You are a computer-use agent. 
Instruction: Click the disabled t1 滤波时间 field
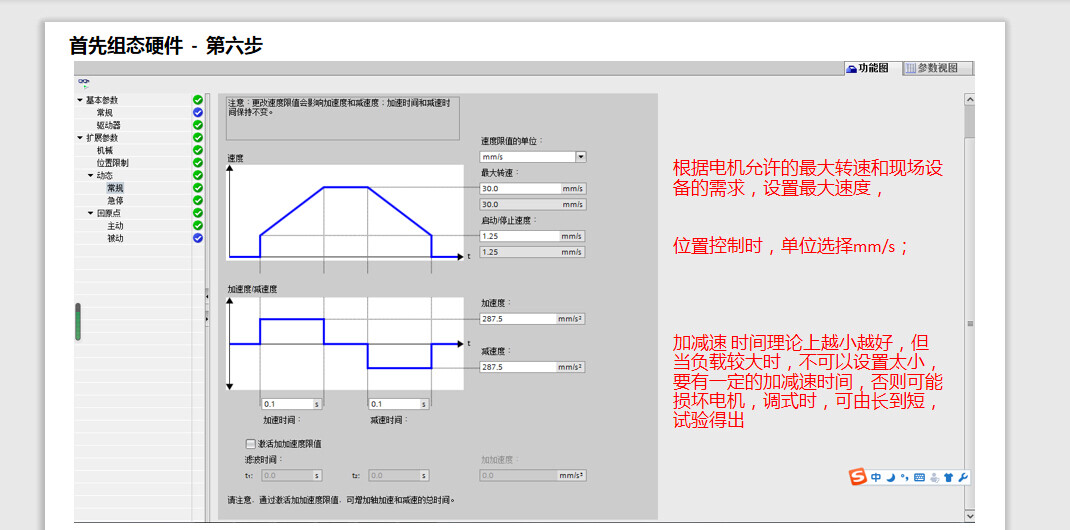coord(291,475)
